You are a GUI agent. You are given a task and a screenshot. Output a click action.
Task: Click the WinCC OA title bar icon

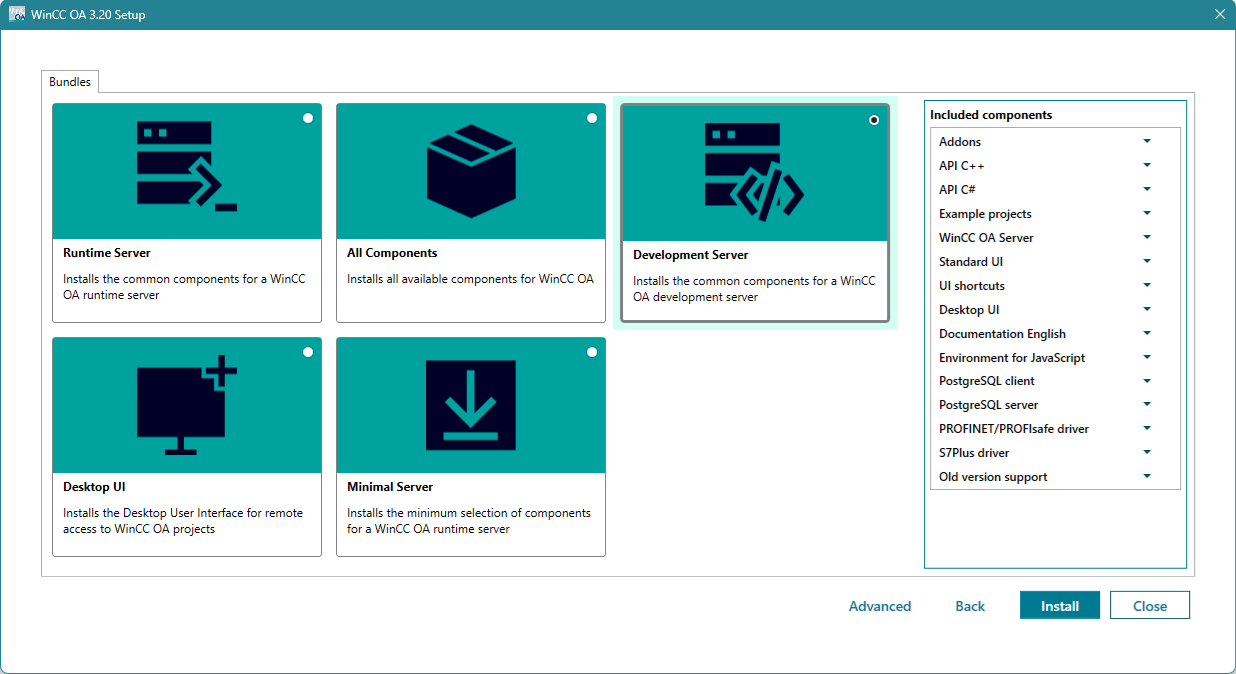click(x=17, y=15)
